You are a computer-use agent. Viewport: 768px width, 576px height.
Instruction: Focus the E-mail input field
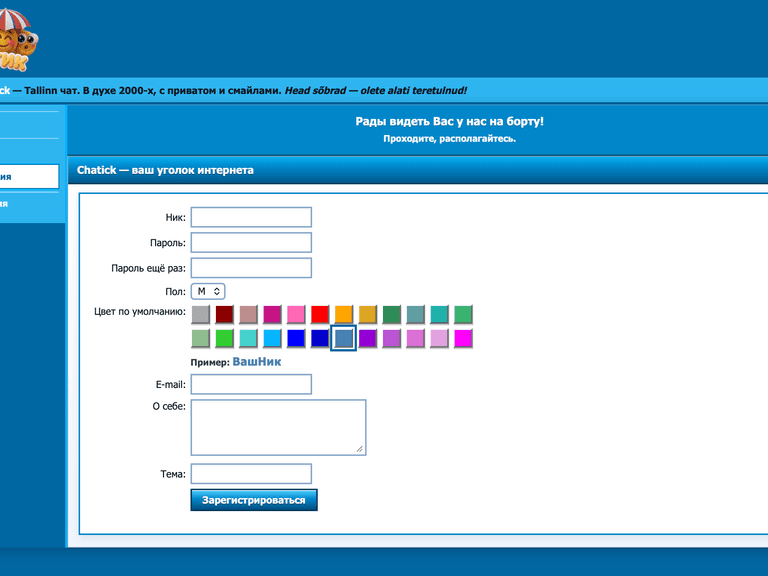coord(251,384)
